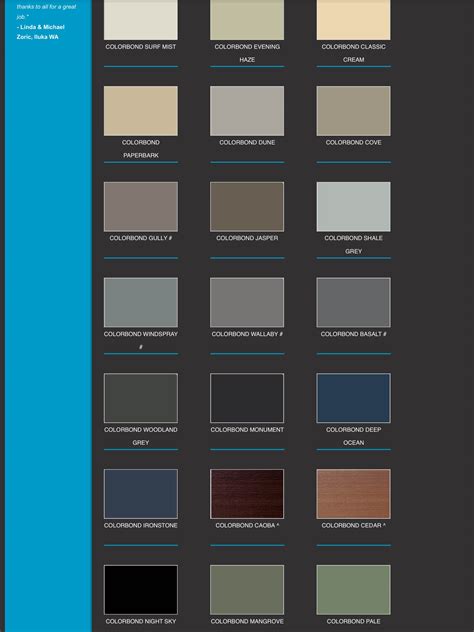Click the 'COLORBOND SURF MIST' label

141,47
